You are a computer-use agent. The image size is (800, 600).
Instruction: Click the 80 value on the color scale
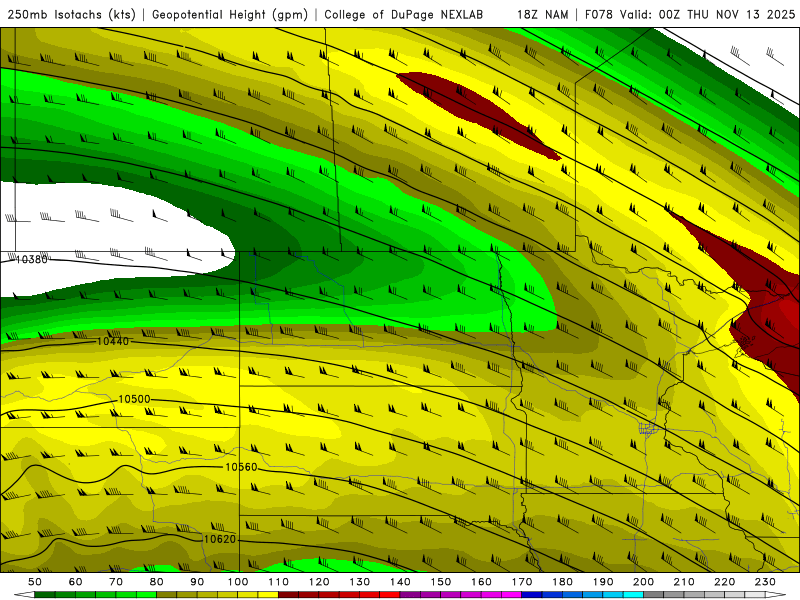[157, 582]
